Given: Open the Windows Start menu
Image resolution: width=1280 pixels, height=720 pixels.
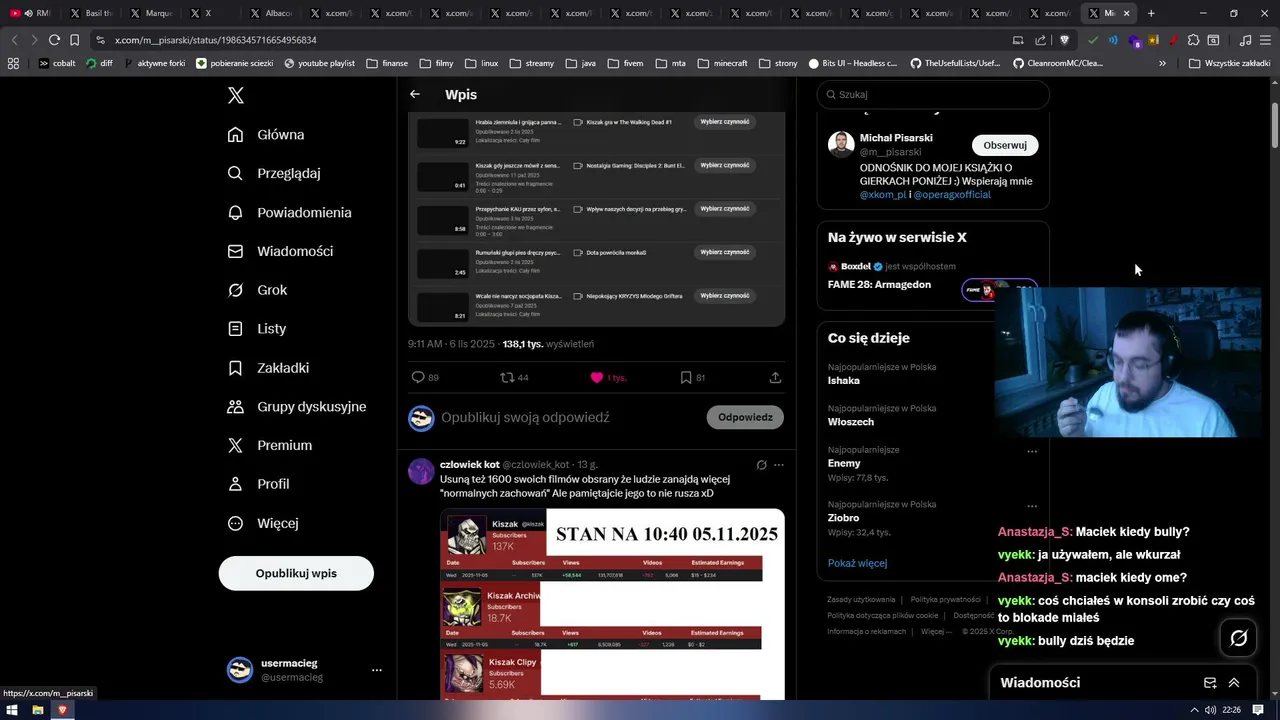Looking at the screenshot, I should click(14, 710).
